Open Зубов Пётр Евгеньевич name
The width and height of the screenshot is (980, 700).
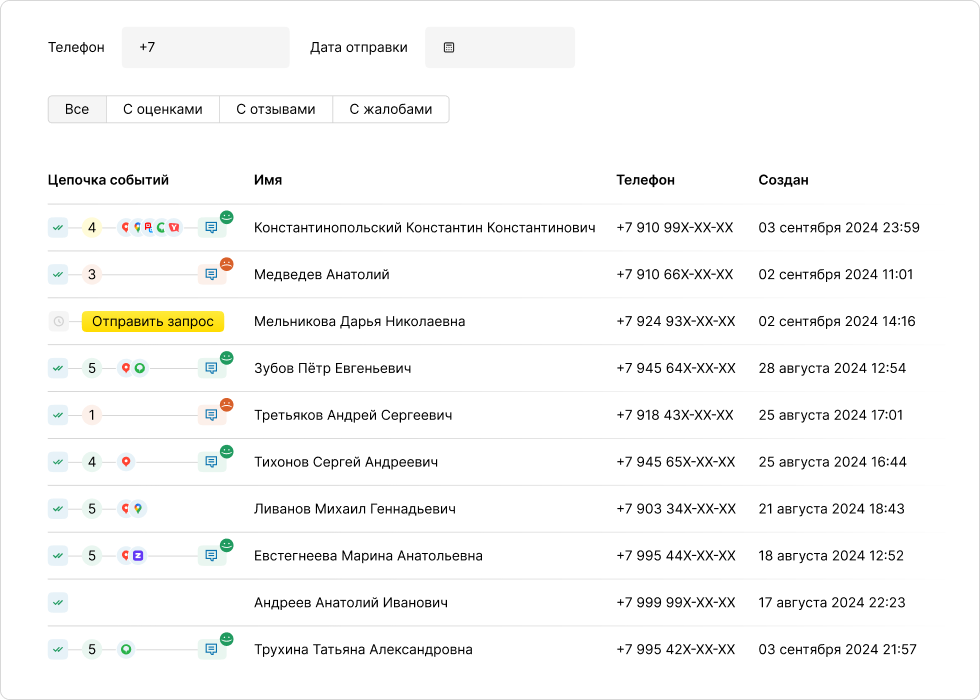(332, 368)
